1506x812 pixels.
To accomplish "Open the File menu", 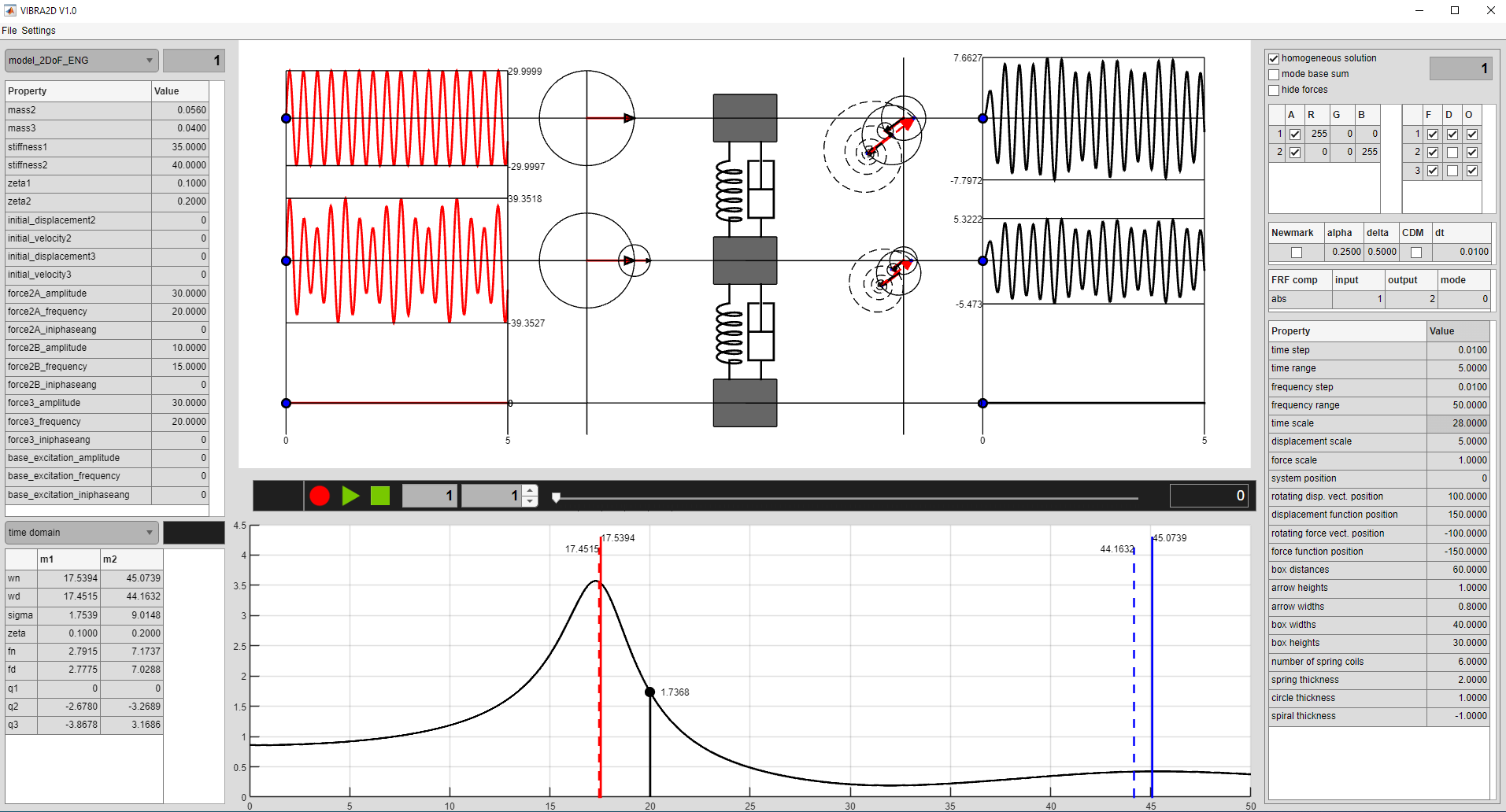I will pos(9,31).
